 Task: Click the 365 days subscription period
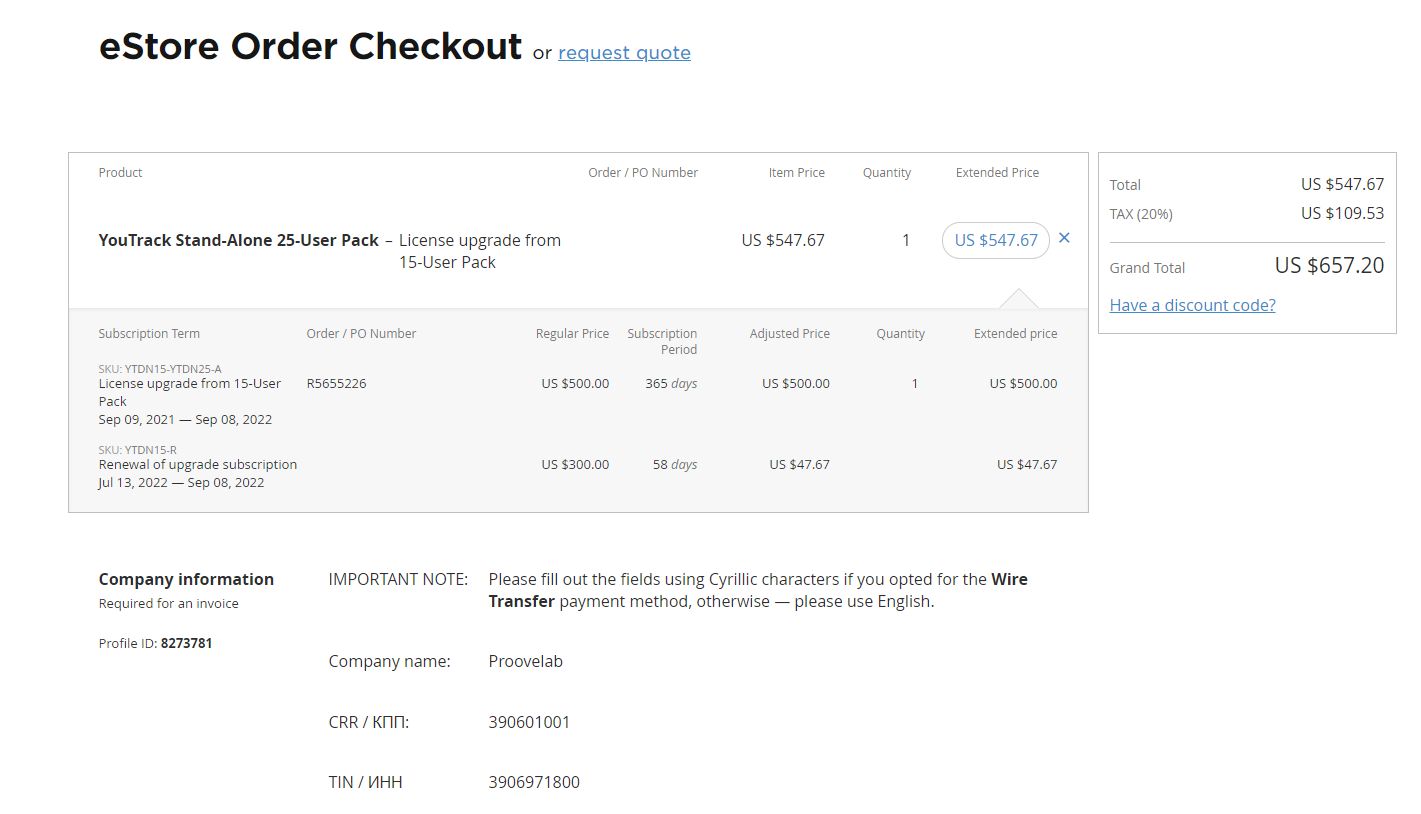pos(671,383)
